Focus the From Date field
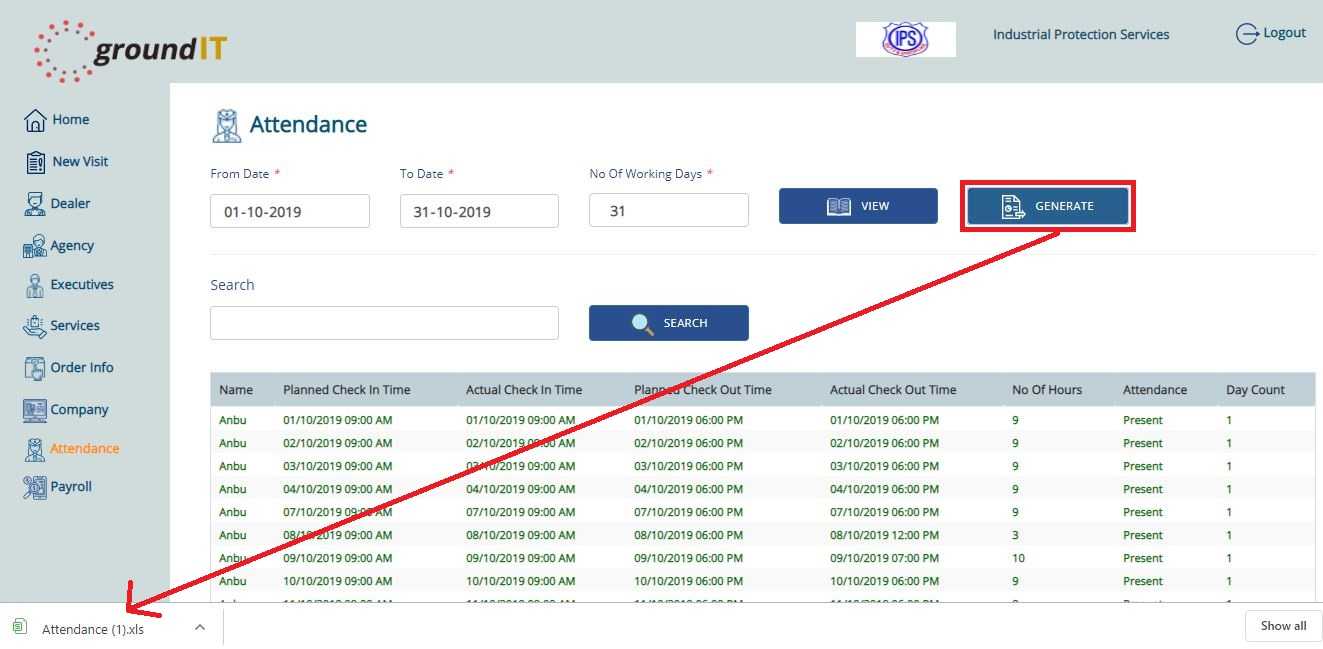 coord(289,211)
